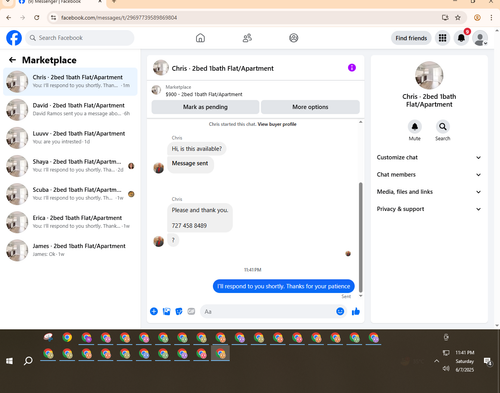Screen dimensions: 500x393
Task: Open the Scuba conversation in list
Action: tap(70, 194)
